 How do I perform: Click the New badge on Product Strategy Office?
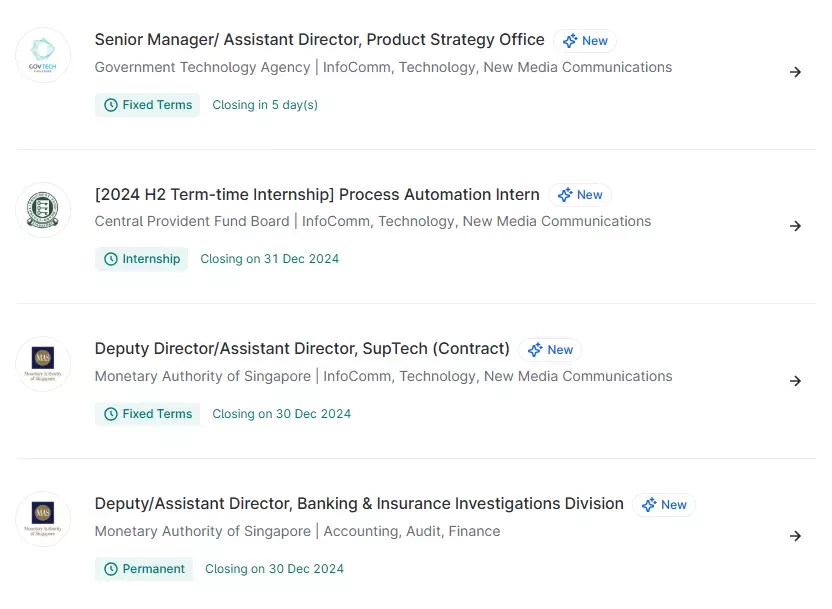click(585, 41)
